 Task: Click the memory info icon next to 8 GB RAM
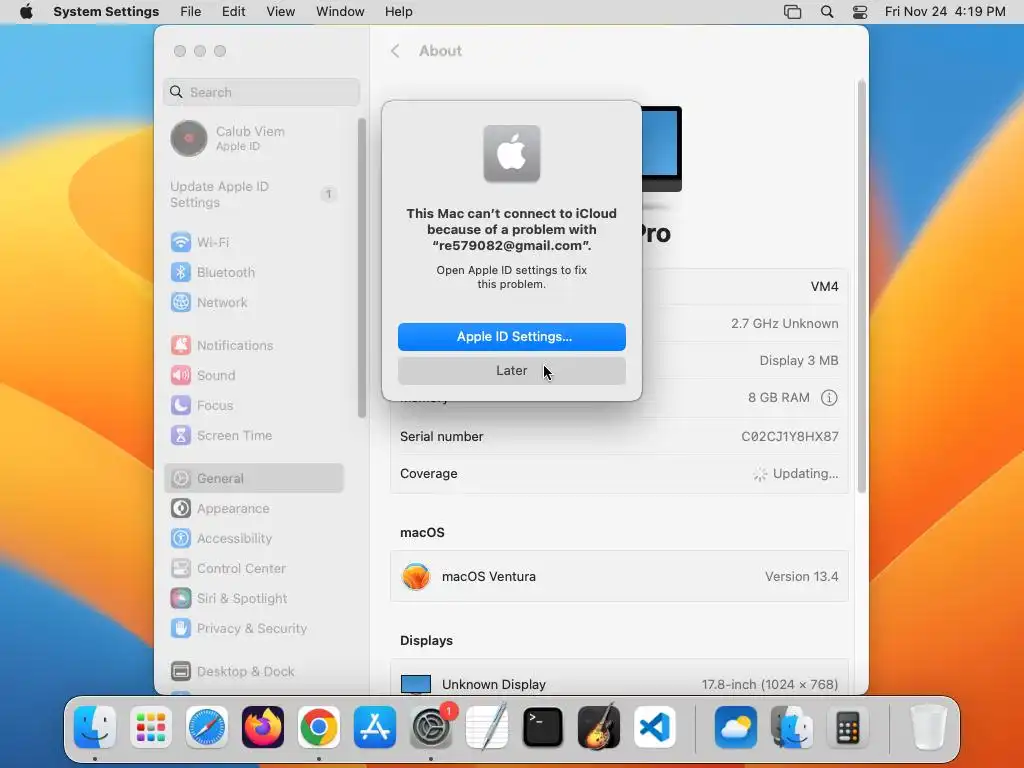(x=829, y=398)
